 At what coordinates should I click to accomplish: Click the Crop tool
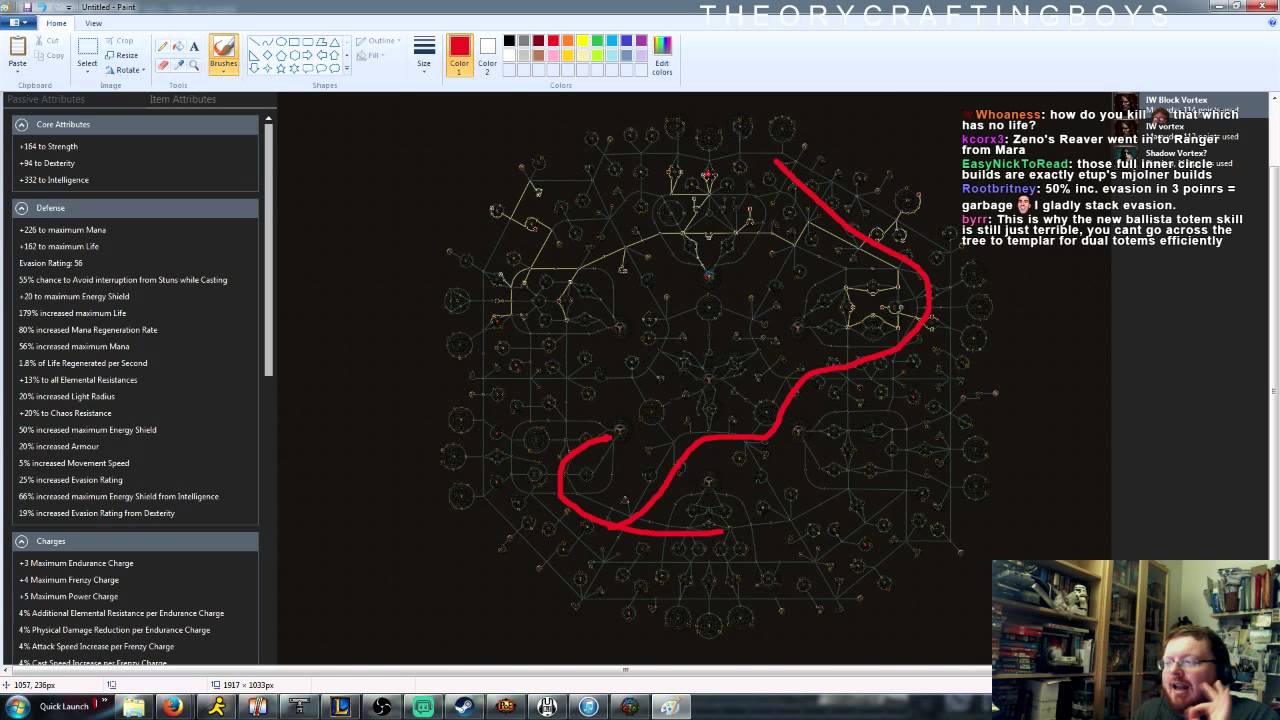click(119, 41)
